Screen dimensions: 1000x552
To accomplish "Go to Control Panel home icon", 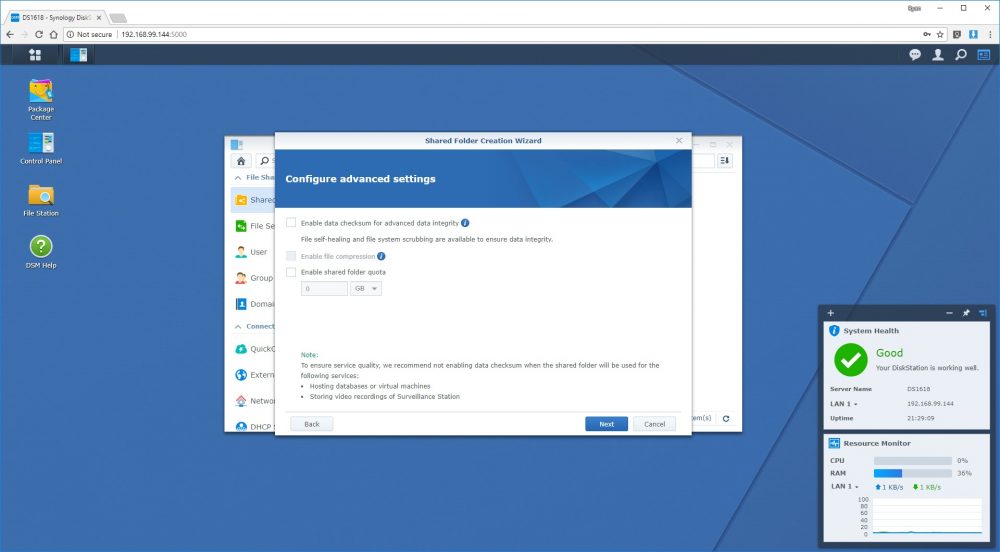I will pos(241,161).
